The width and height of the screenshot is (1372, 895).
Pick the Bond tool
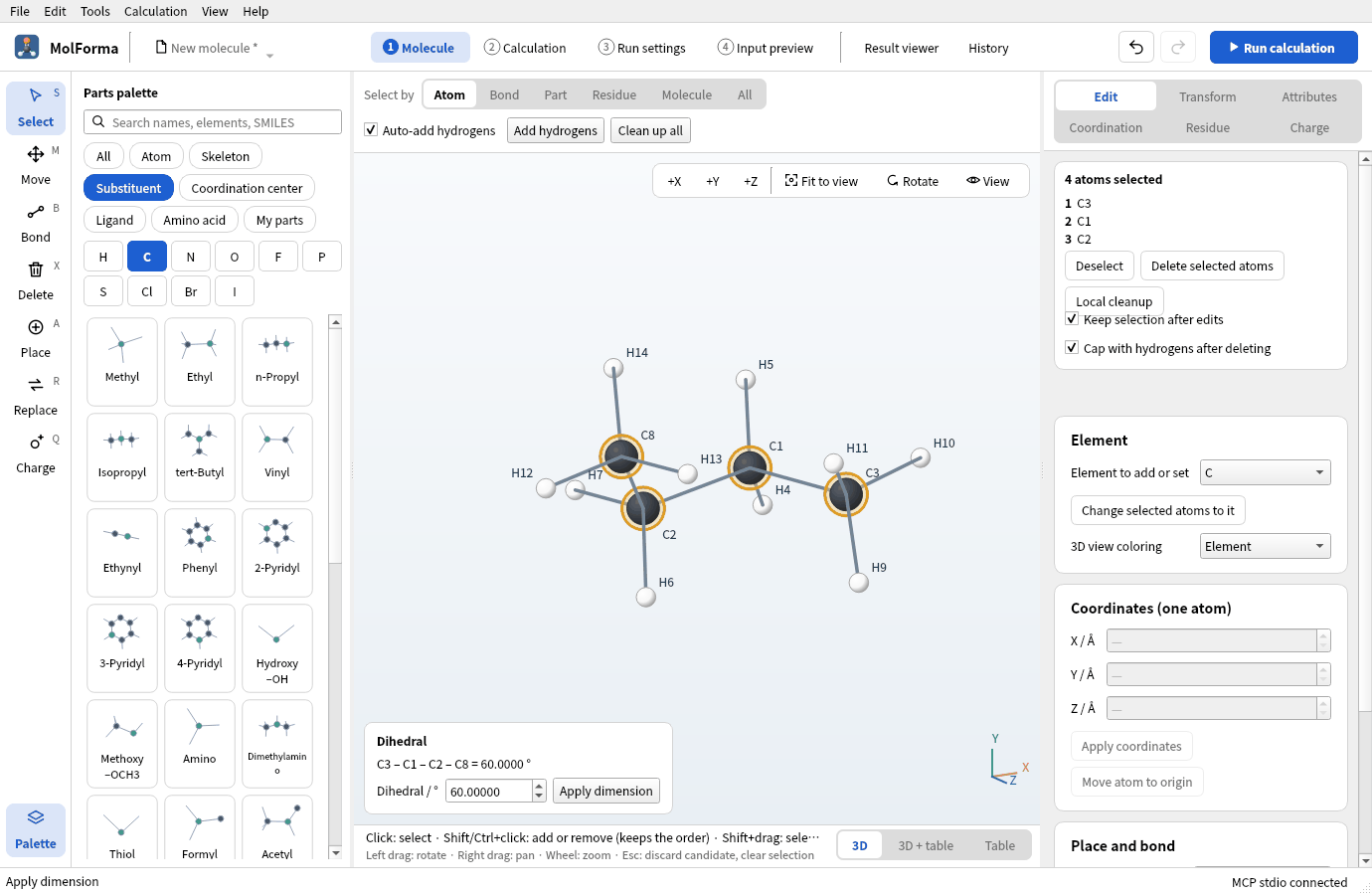point(36,223)
